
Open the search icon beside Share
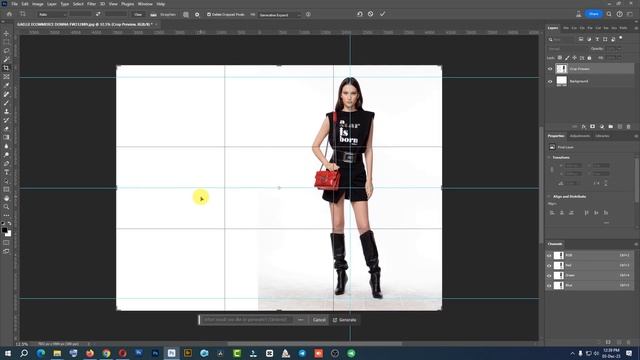tap(609, 14)
